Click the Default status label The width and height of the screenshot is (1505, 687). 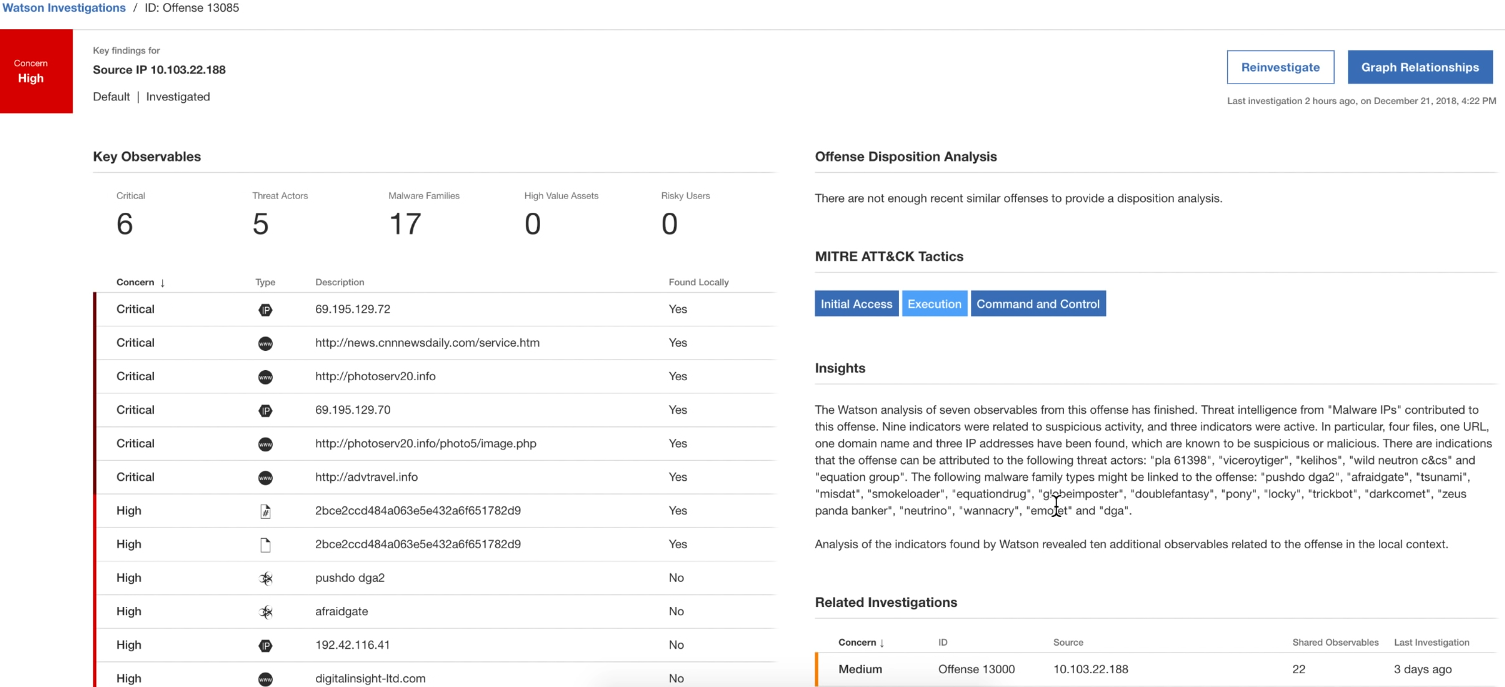click(111, 97)
